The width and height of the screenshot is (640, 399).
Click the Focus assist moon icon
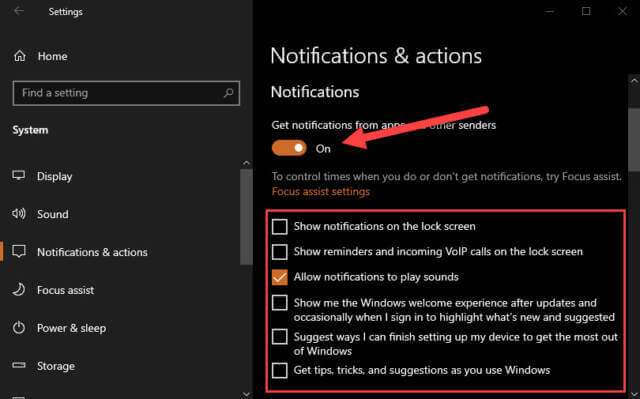click(x=19, y=290)
